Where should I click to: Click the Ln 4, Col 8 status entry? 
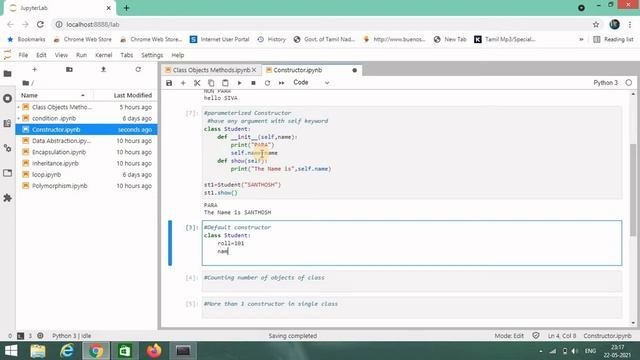(x=562, y=336)
